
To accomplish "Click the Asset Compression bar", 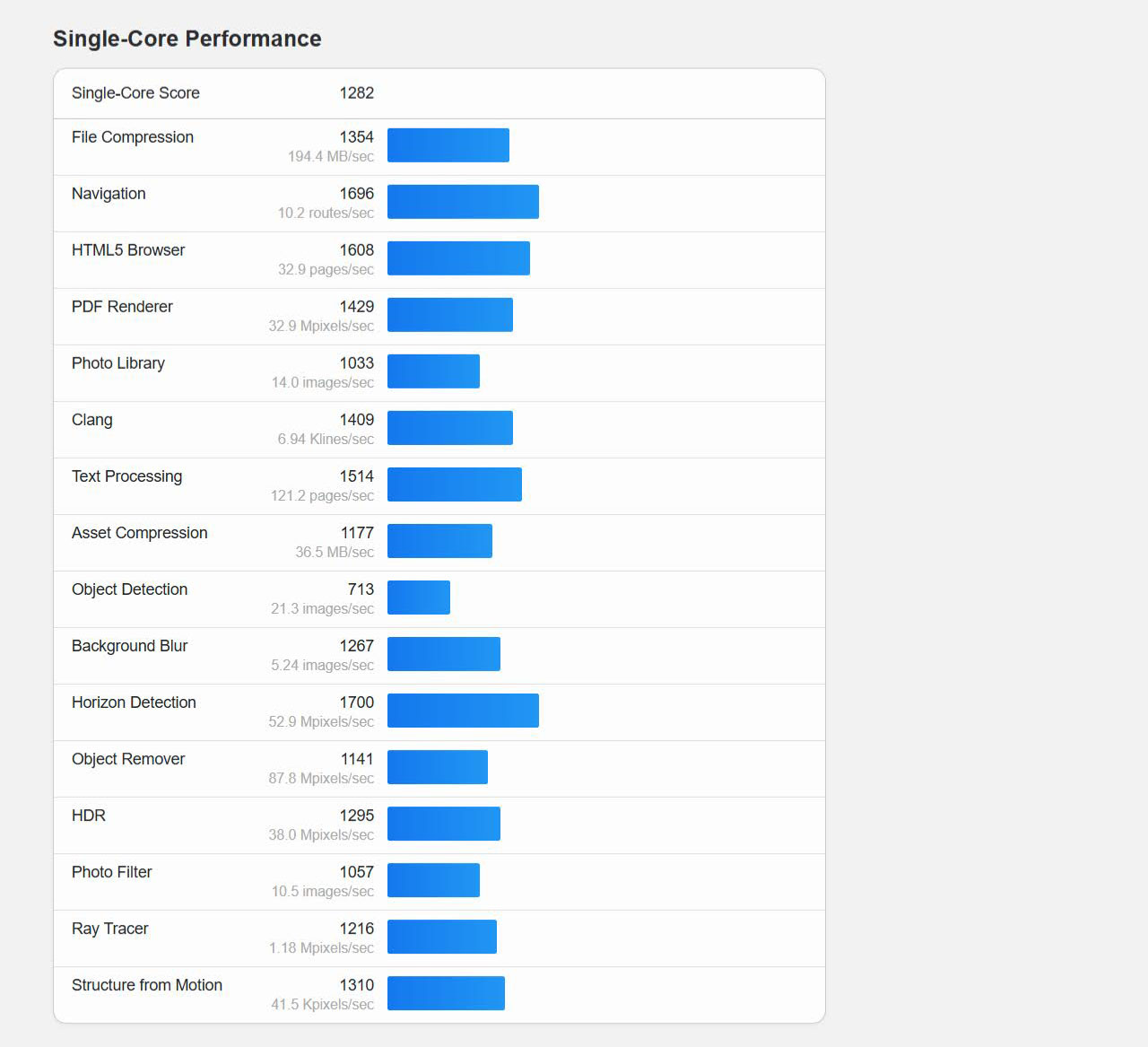I will click(439, 541).
